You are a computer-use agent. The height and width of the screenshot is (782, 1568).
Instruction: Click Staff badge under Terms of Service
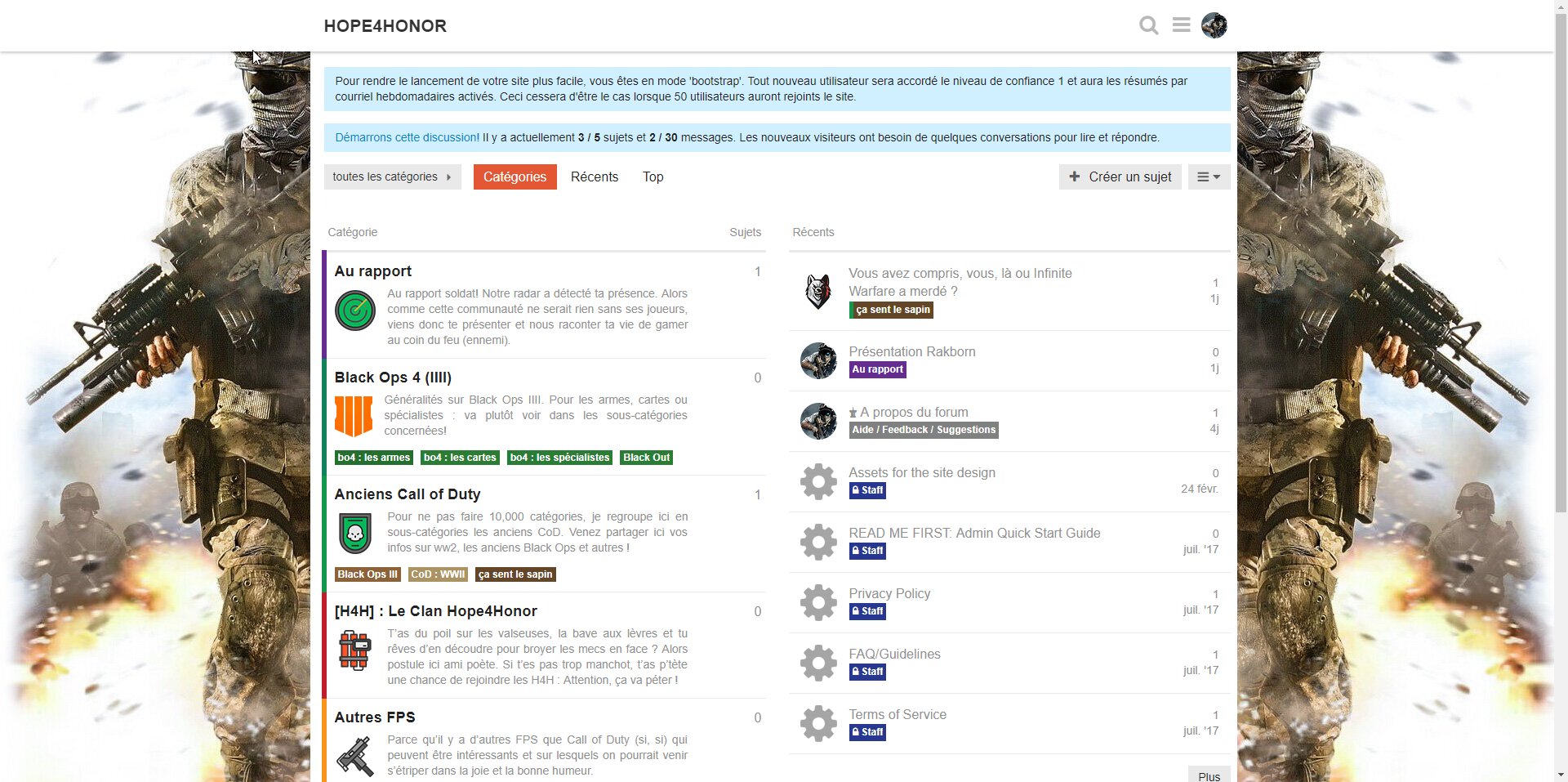[867, 732]
